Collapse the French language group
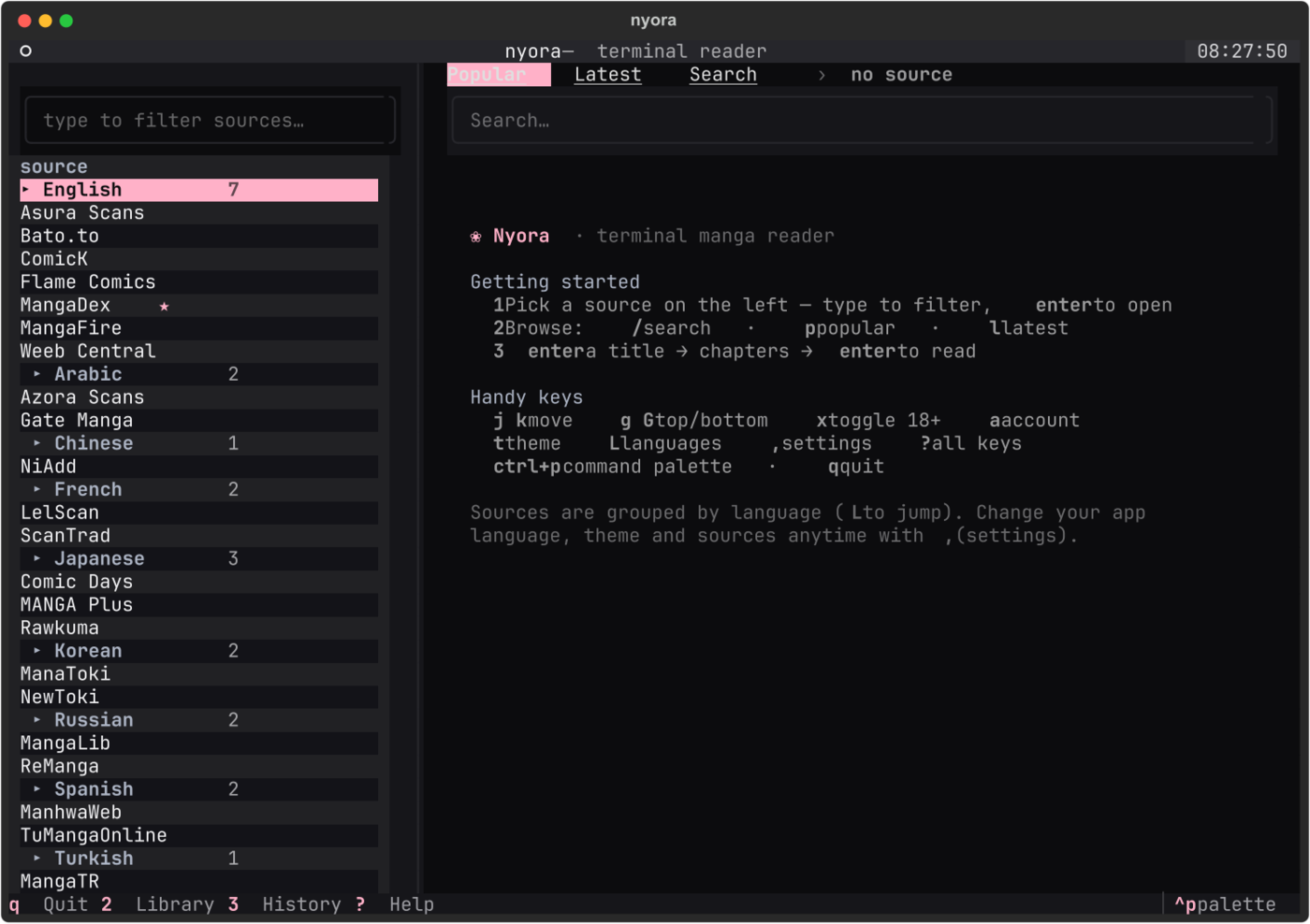 [x=199, y=489]
